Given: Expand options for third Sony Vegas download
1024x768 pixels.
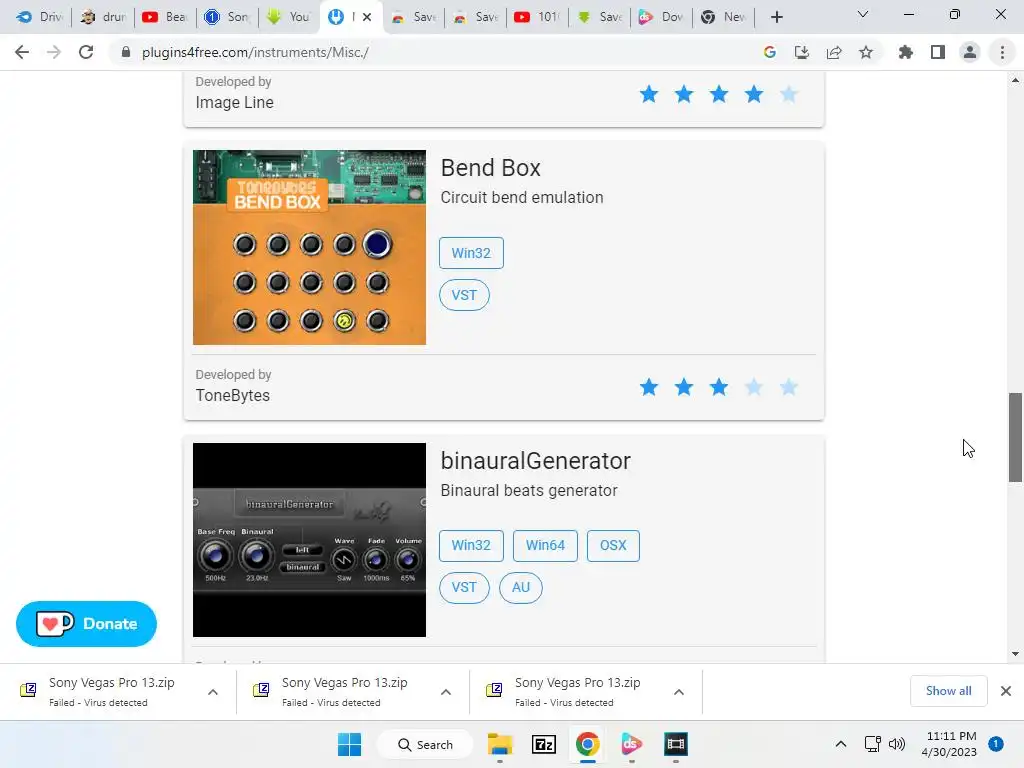Looking at the screenshot, I should (x=679, y=692).
